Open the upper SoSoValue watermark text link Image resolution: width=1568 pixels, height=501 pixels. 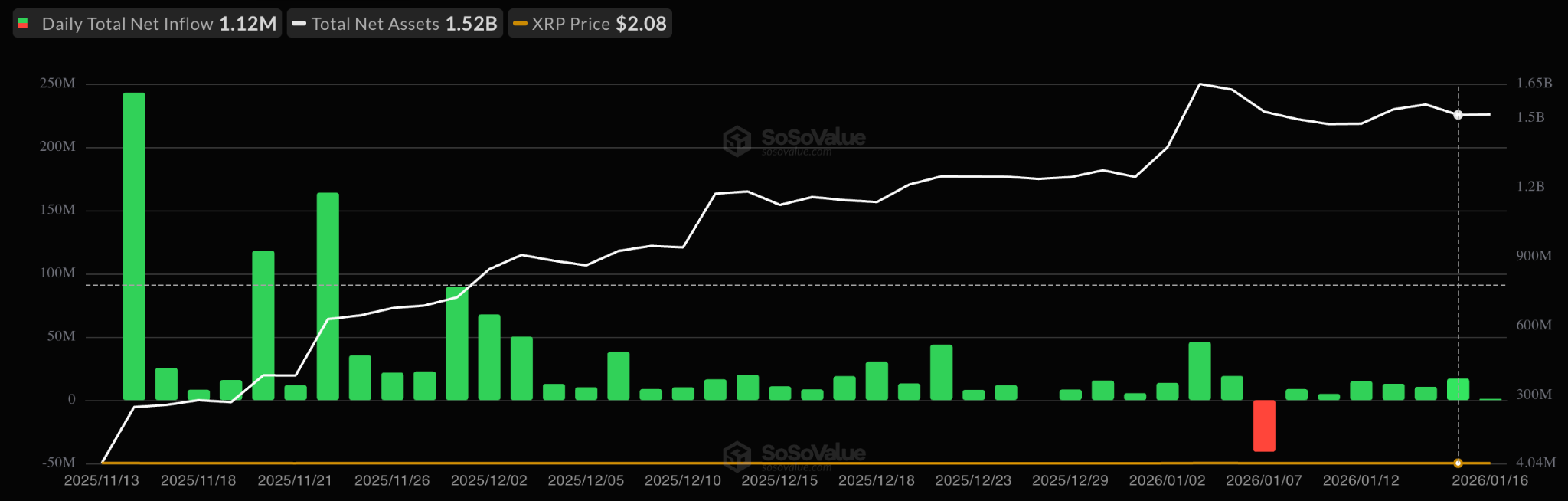pos(813,137)
